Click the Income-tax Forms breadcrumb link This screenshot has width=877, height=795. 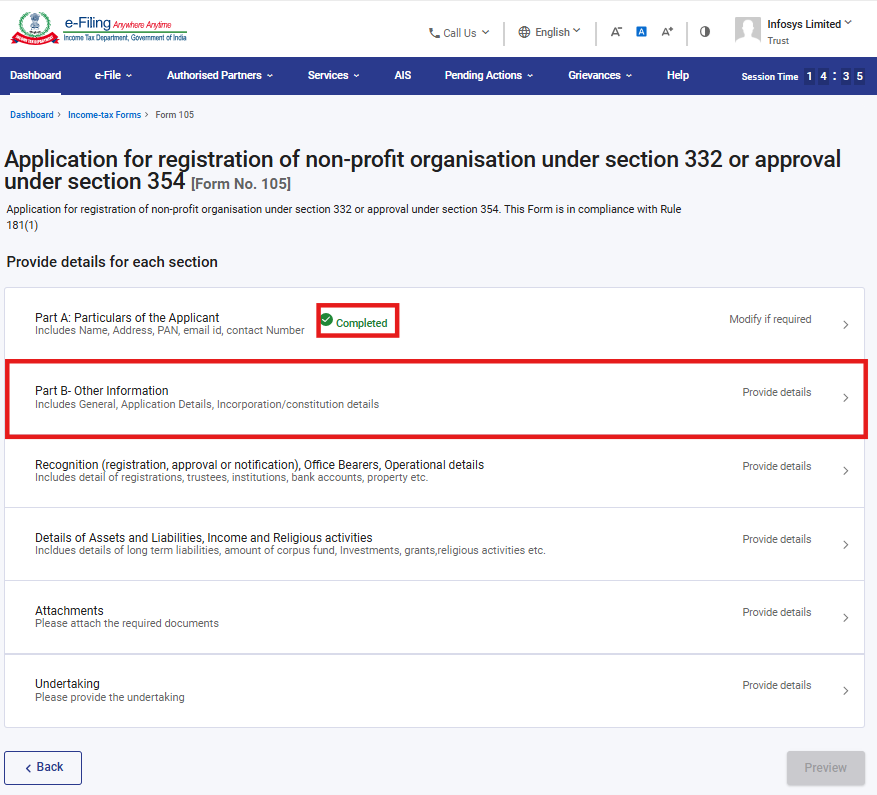click(104, 115)
